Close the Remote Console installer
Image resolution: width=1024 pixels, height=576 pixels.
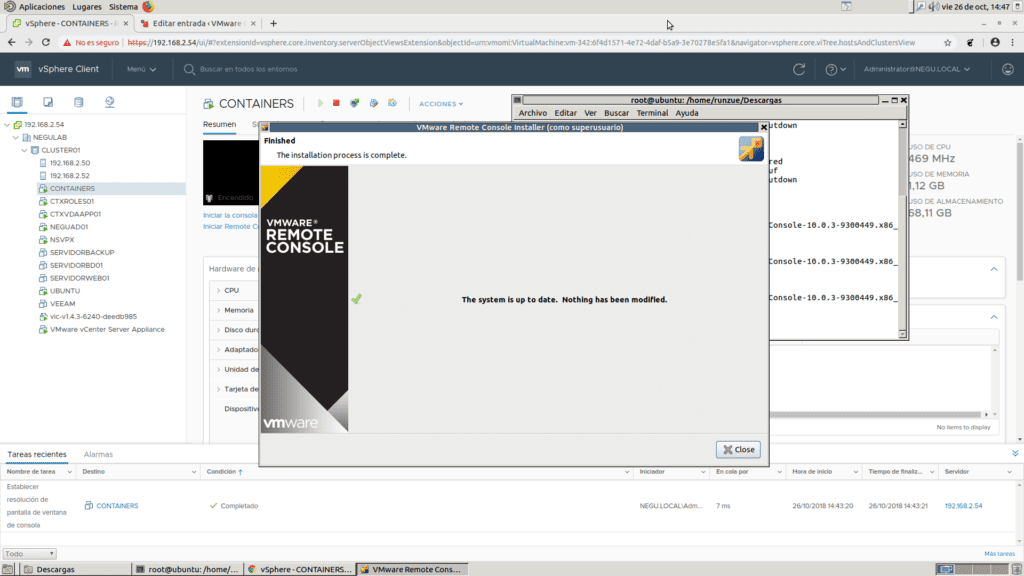(738, 449)
